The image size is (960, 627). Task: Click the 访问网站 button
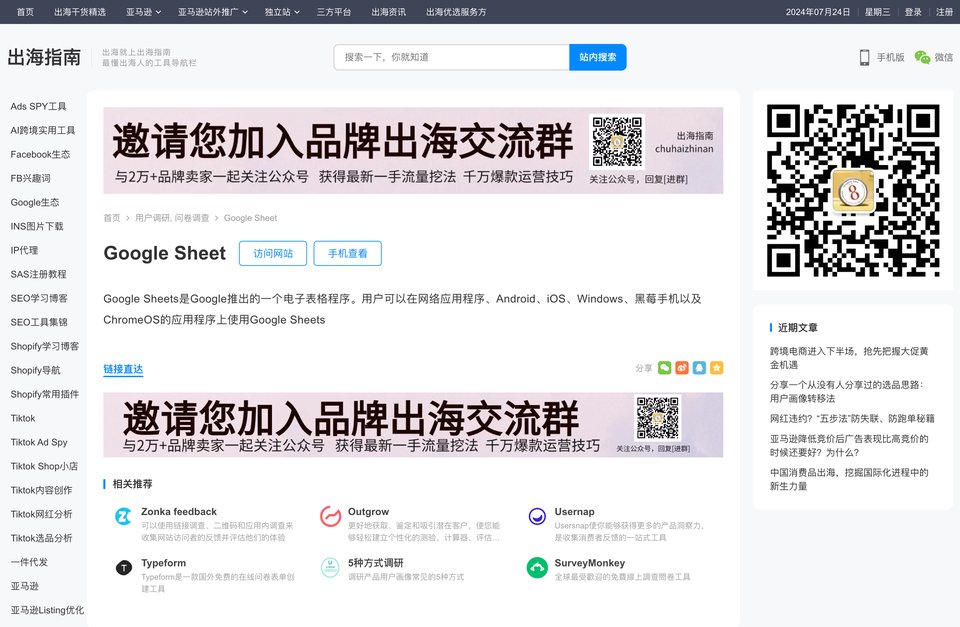272,253
